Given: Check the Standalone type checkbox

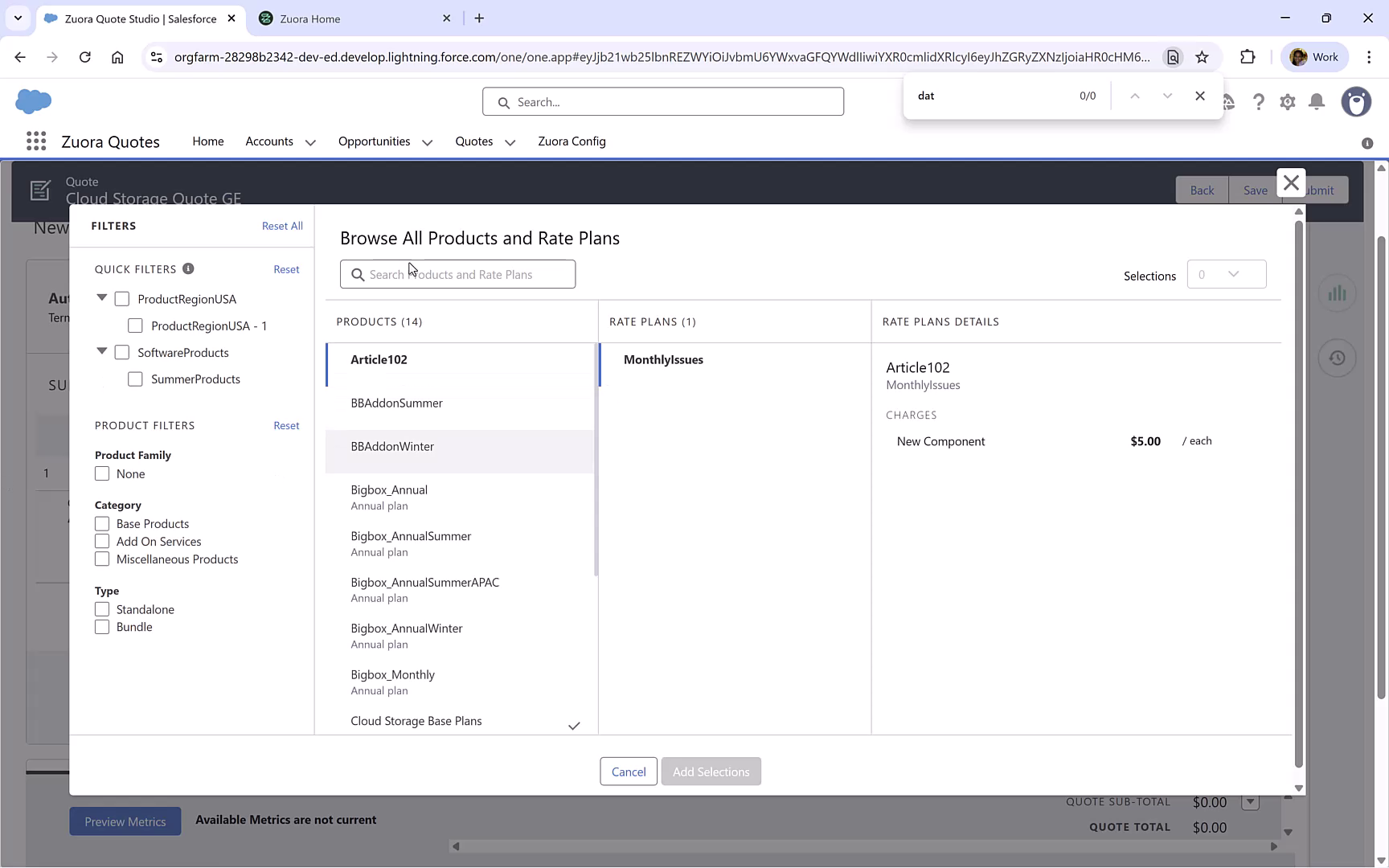Looking at the screenshot, I should tap(101, 609).
